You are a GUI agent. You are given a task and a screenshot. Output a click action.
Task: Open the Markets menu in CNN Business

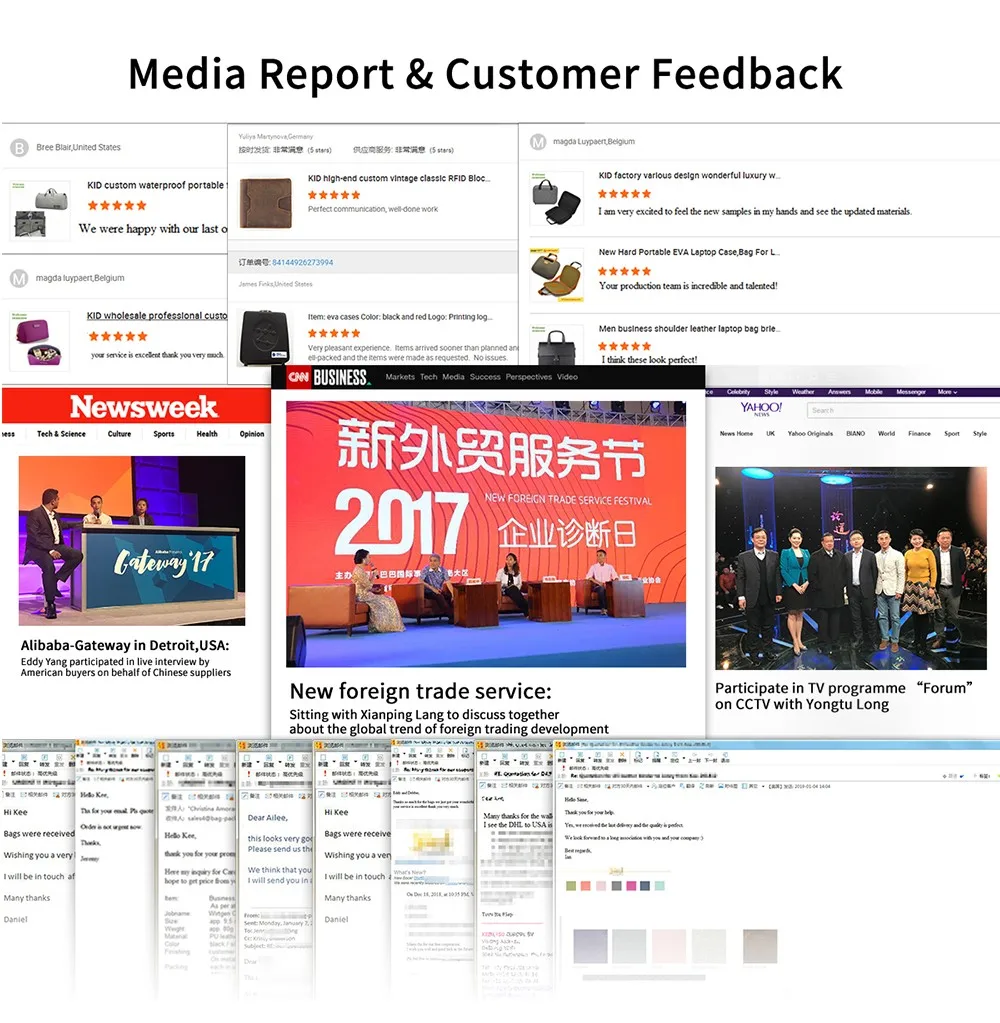point(400,377)
